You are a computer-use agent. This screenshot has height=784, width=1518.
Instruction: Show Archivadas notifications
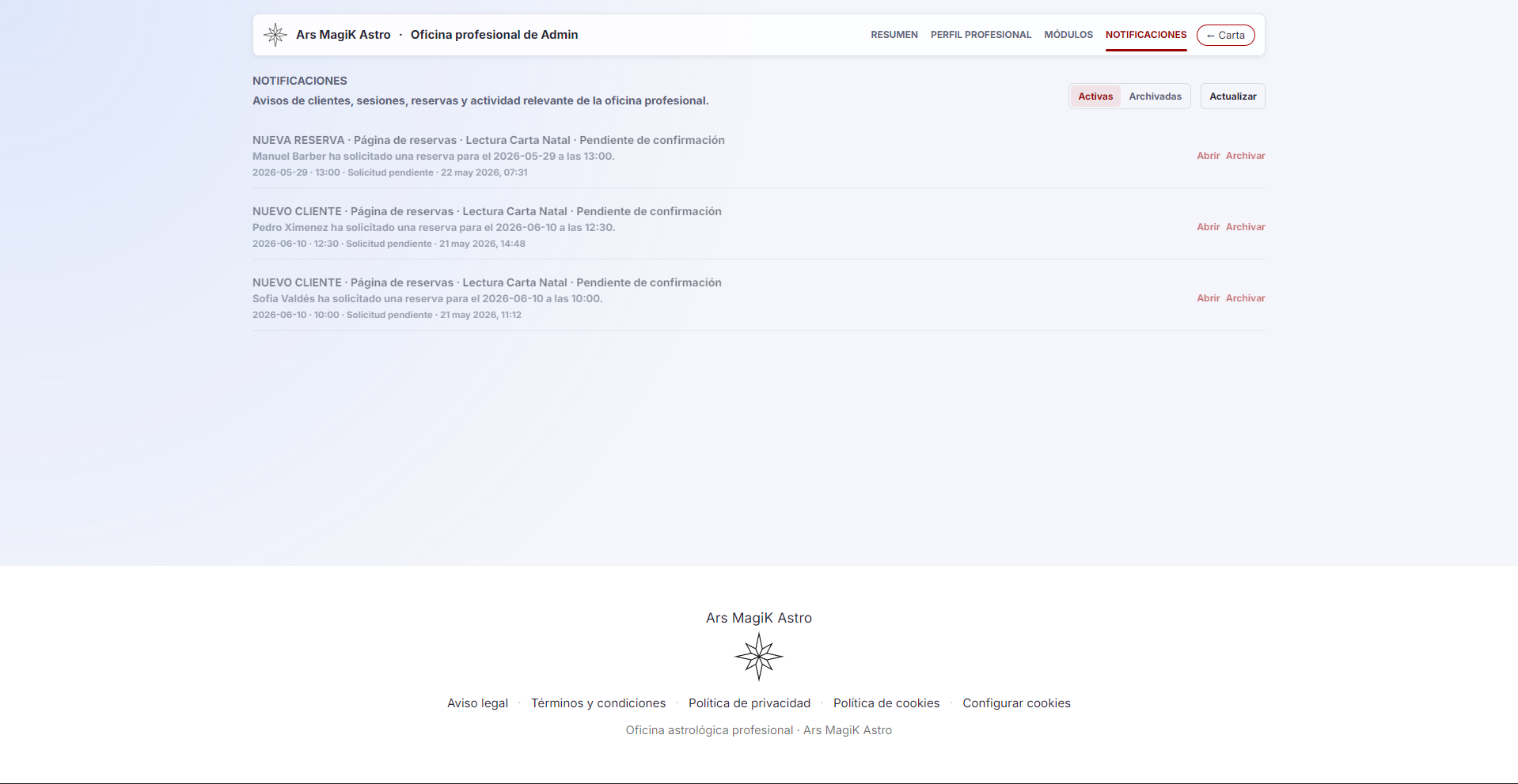click(x=1156, y=97)
